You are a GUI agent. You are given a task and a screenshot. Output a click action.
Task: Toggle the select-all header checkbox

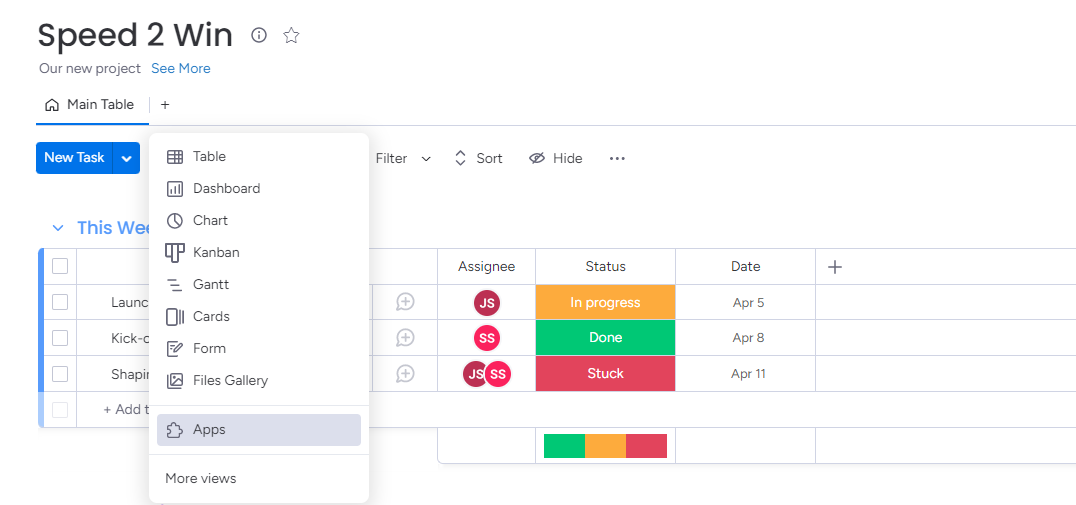click(60, 266)
